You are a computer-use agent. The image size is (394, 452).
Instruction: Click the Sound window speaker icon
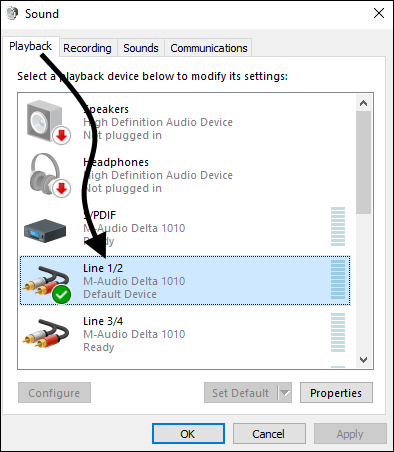tap(12, 13)
